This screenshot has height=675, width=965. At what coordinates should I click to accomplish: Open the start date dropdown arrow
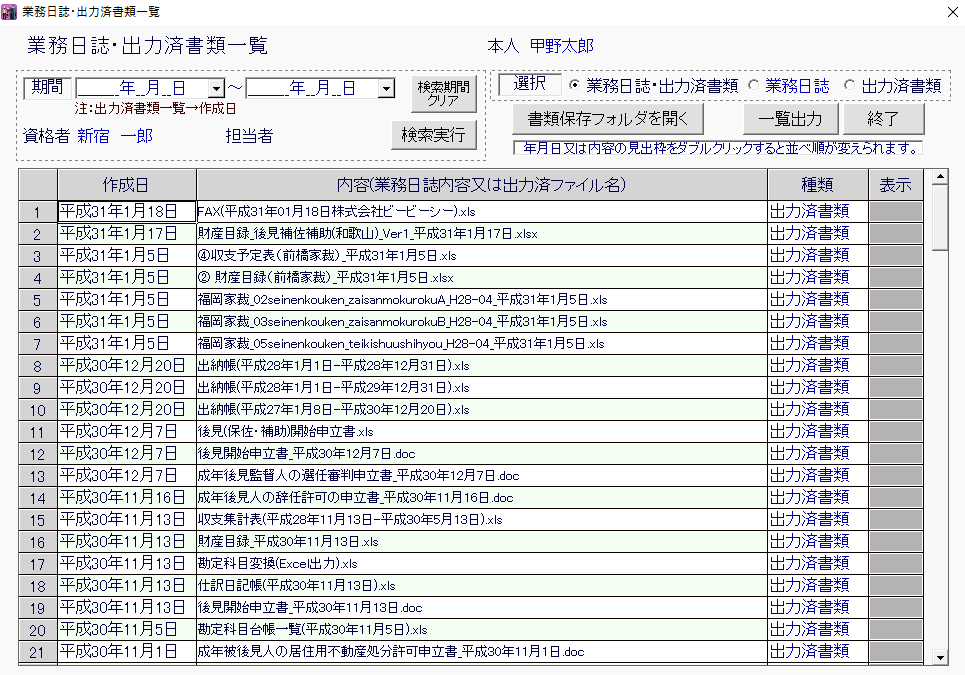216,89
